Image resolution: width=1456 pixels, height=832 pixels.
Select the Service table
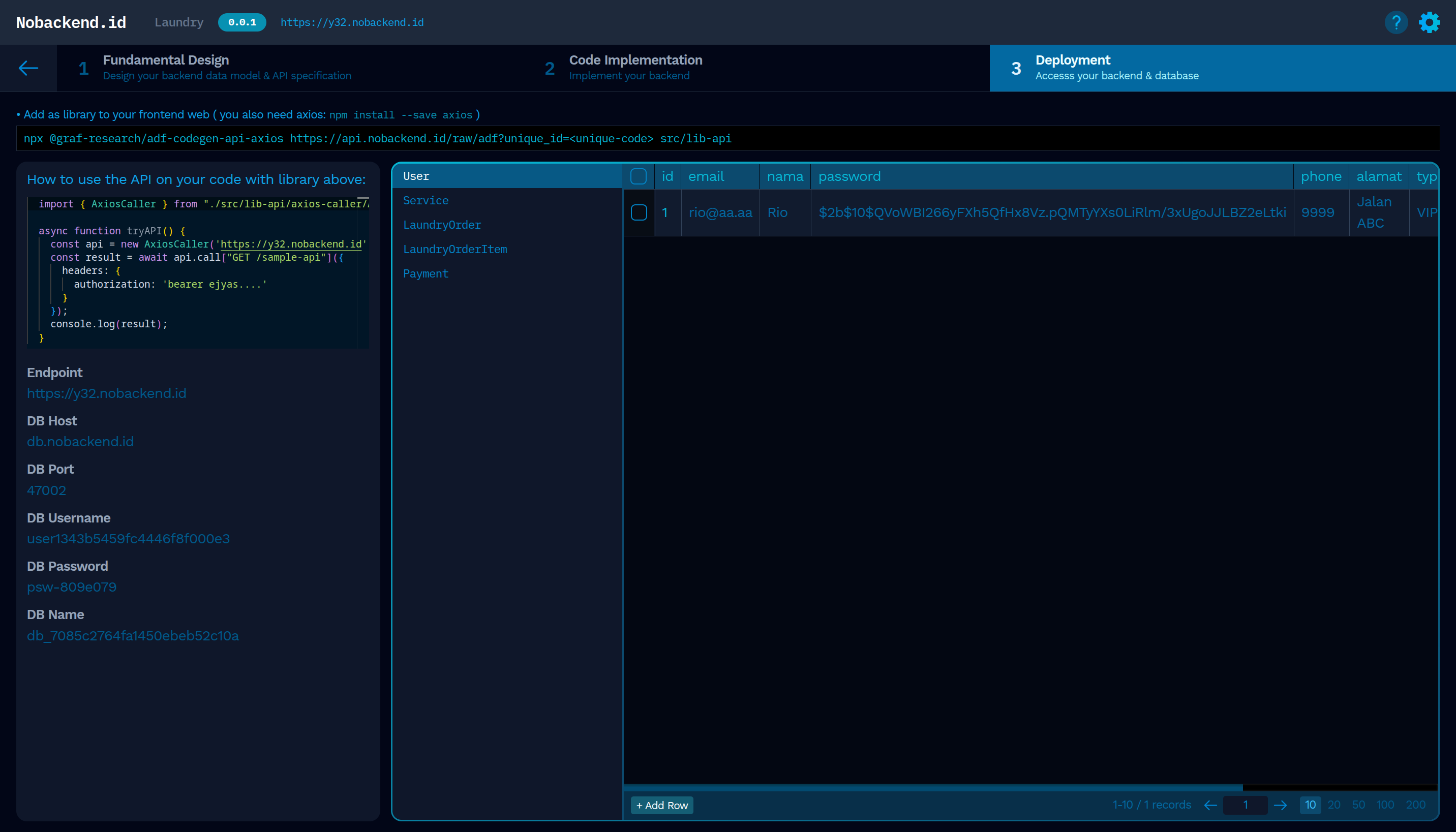click(426, 201)
